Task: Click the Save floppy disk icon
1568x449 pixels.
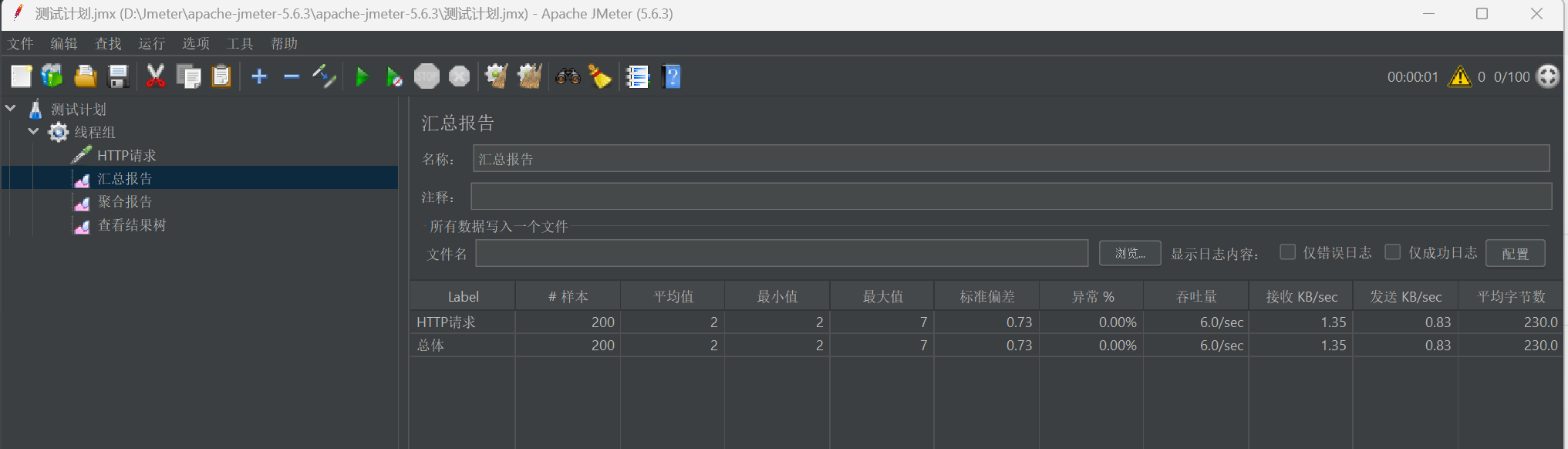Action: [118, 76]
